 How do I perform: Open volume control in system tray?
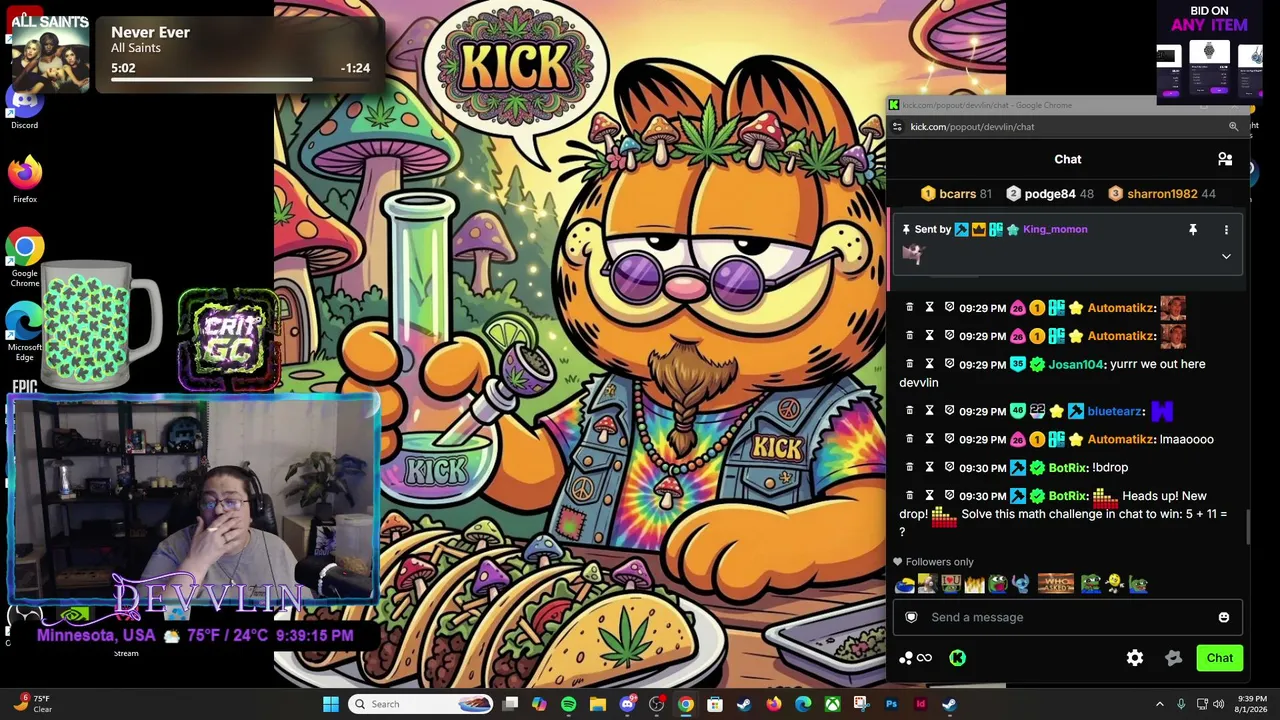point(1218,704)
